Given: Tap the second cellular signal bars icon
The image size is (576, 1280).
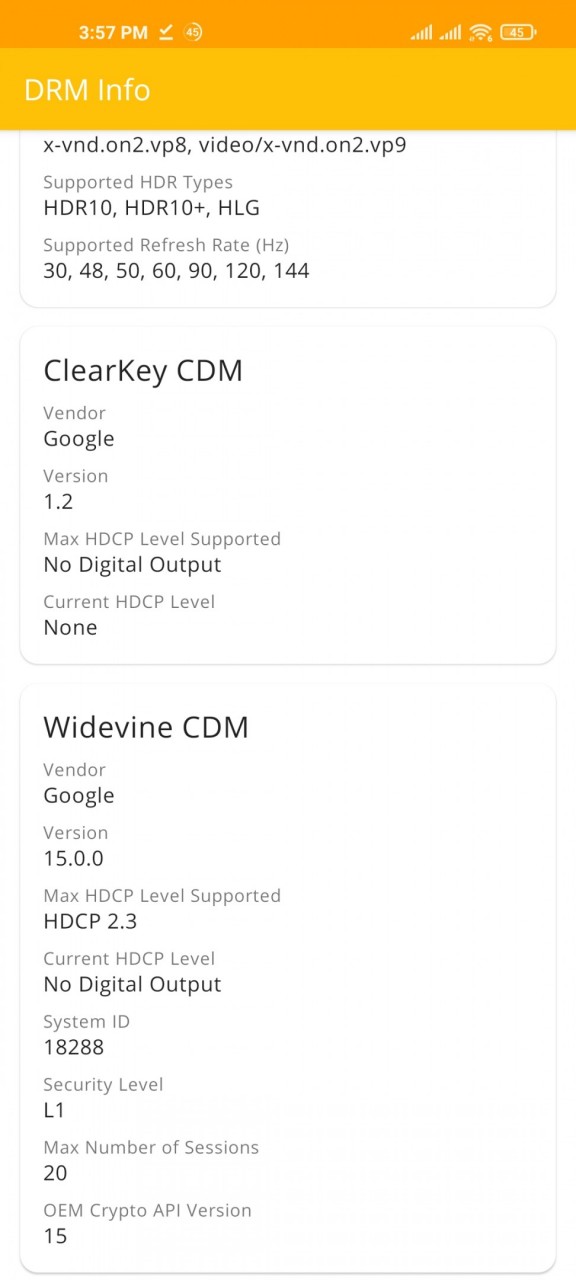Looking at the screenshot, I should click(450, 33).
